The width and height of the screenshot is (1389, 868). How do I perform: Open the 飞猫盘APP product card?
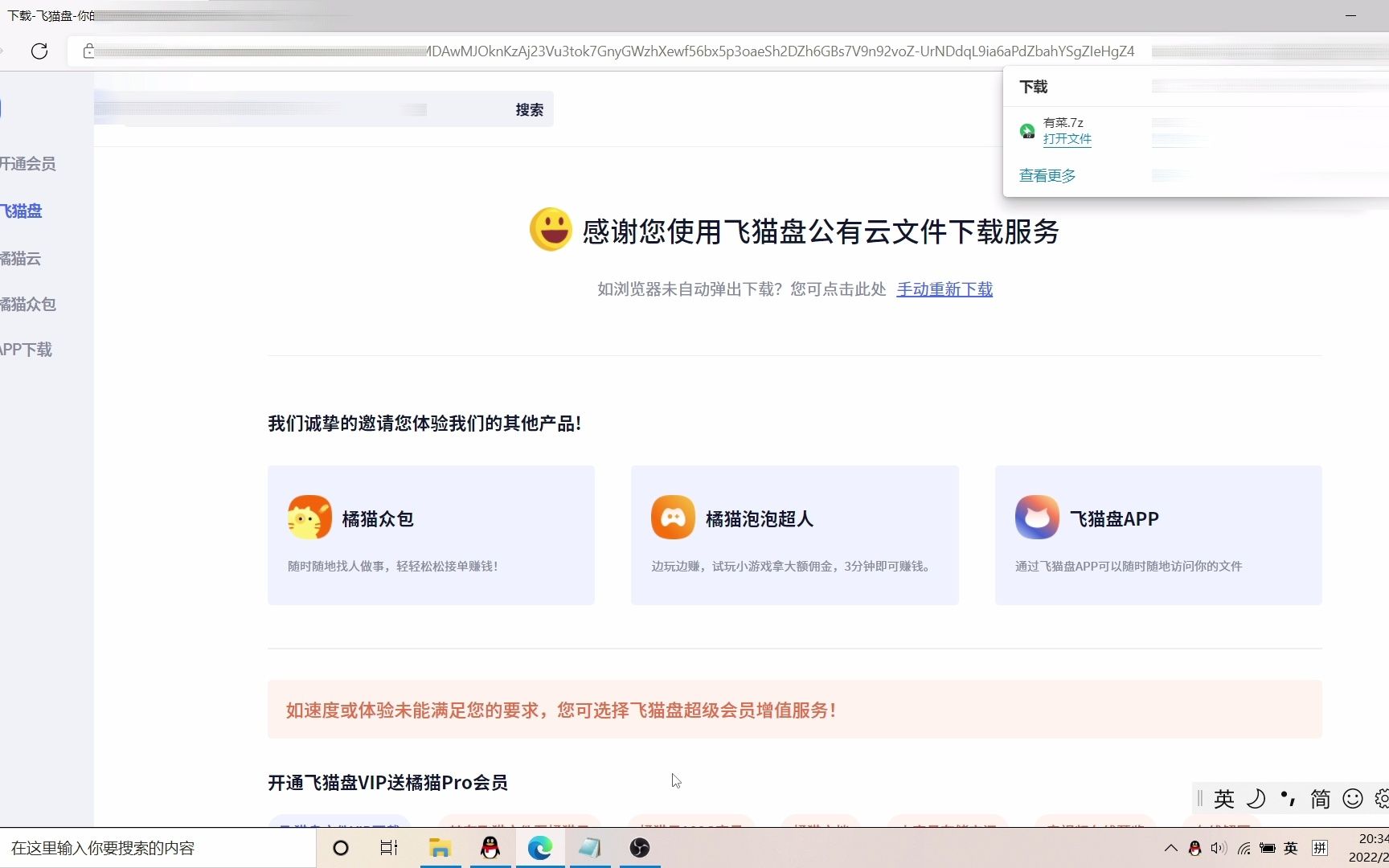pyautogui.click(x=1158, y=535)
